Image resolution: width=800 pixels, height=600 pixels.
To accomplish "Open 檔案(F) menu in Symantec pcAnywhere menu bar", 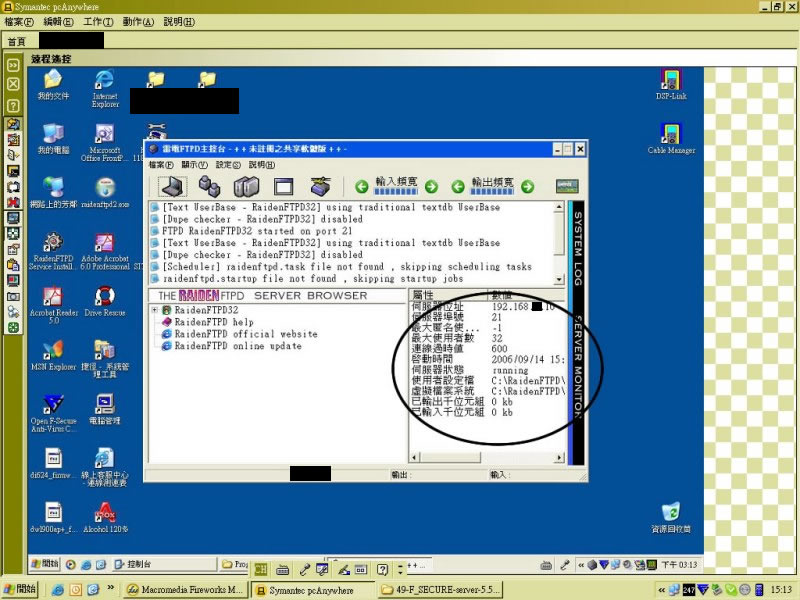I will click(x=19, y=22).
